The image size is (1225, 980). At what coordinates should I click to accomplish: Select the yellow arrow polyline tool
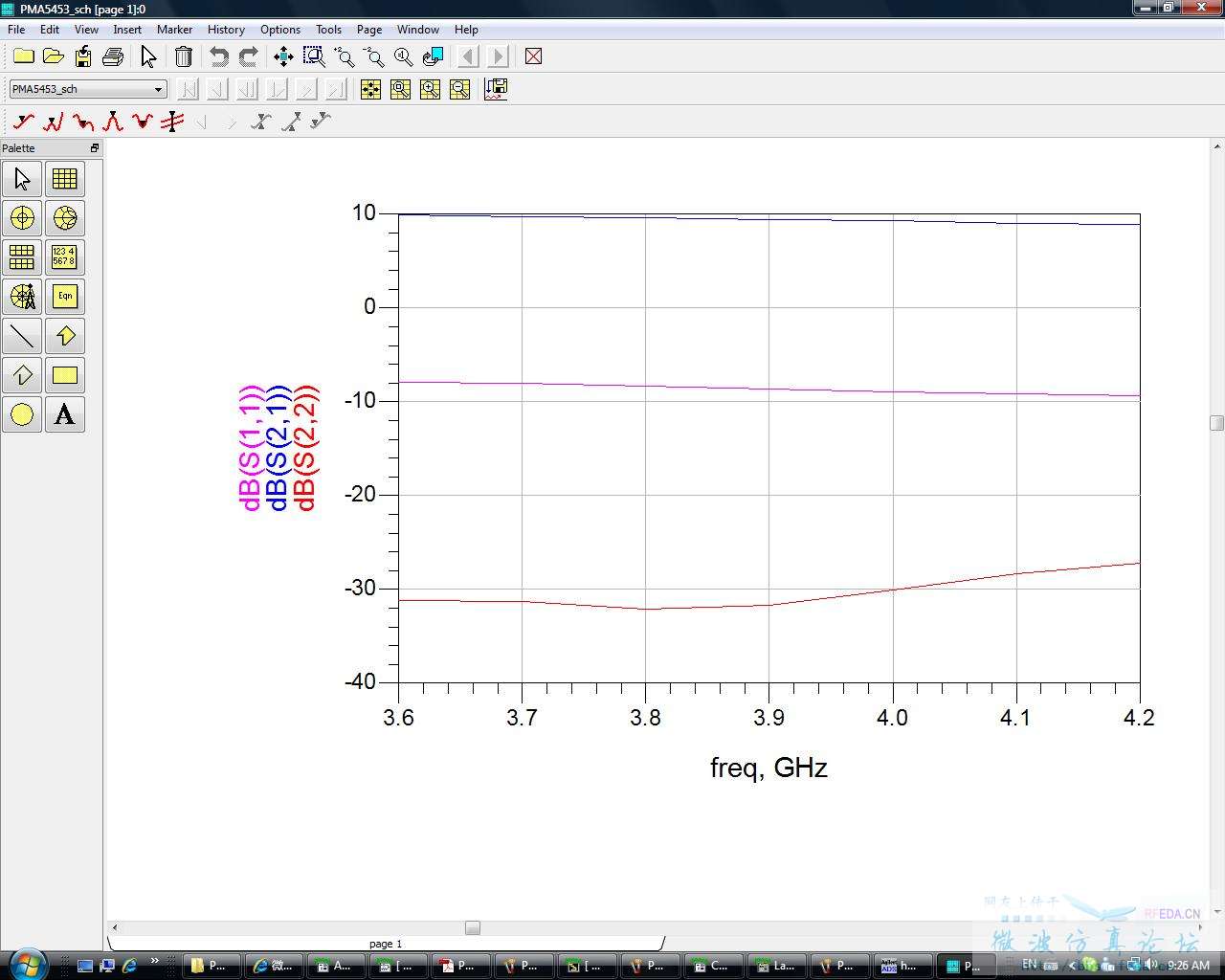pyautogui.click(x=65, y=336)
